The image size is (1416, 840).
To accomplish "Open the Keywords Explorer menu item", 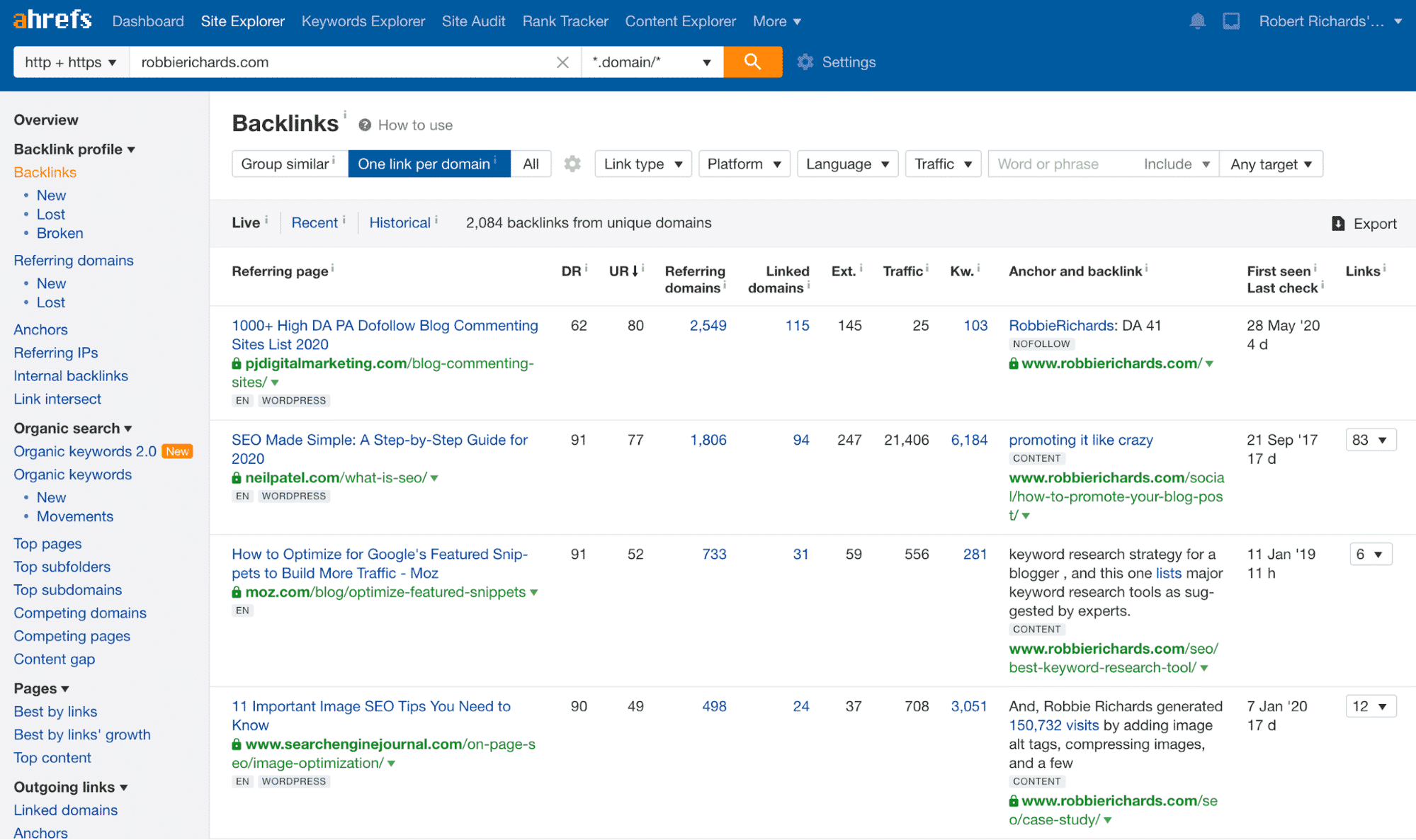I will (x=363, y=21).
